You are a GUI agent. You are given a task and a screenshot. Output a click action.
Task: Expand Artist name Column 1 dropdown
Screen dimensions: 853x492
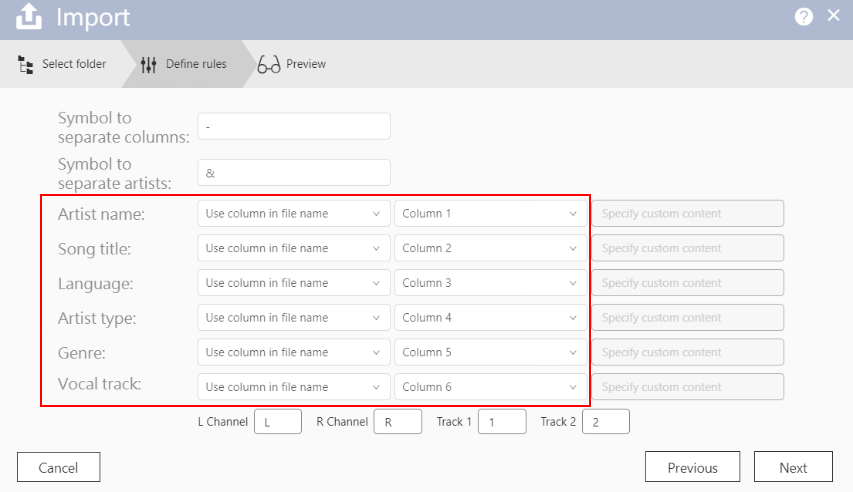pyautogui.click(x=490, y=214)
